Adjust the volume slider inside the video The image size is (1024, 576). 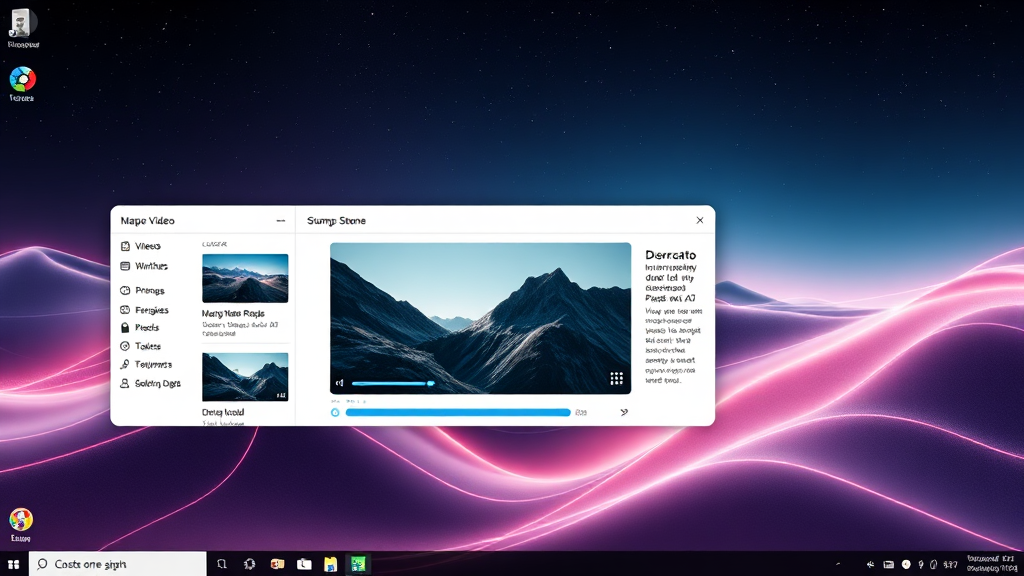click(392, 383)
